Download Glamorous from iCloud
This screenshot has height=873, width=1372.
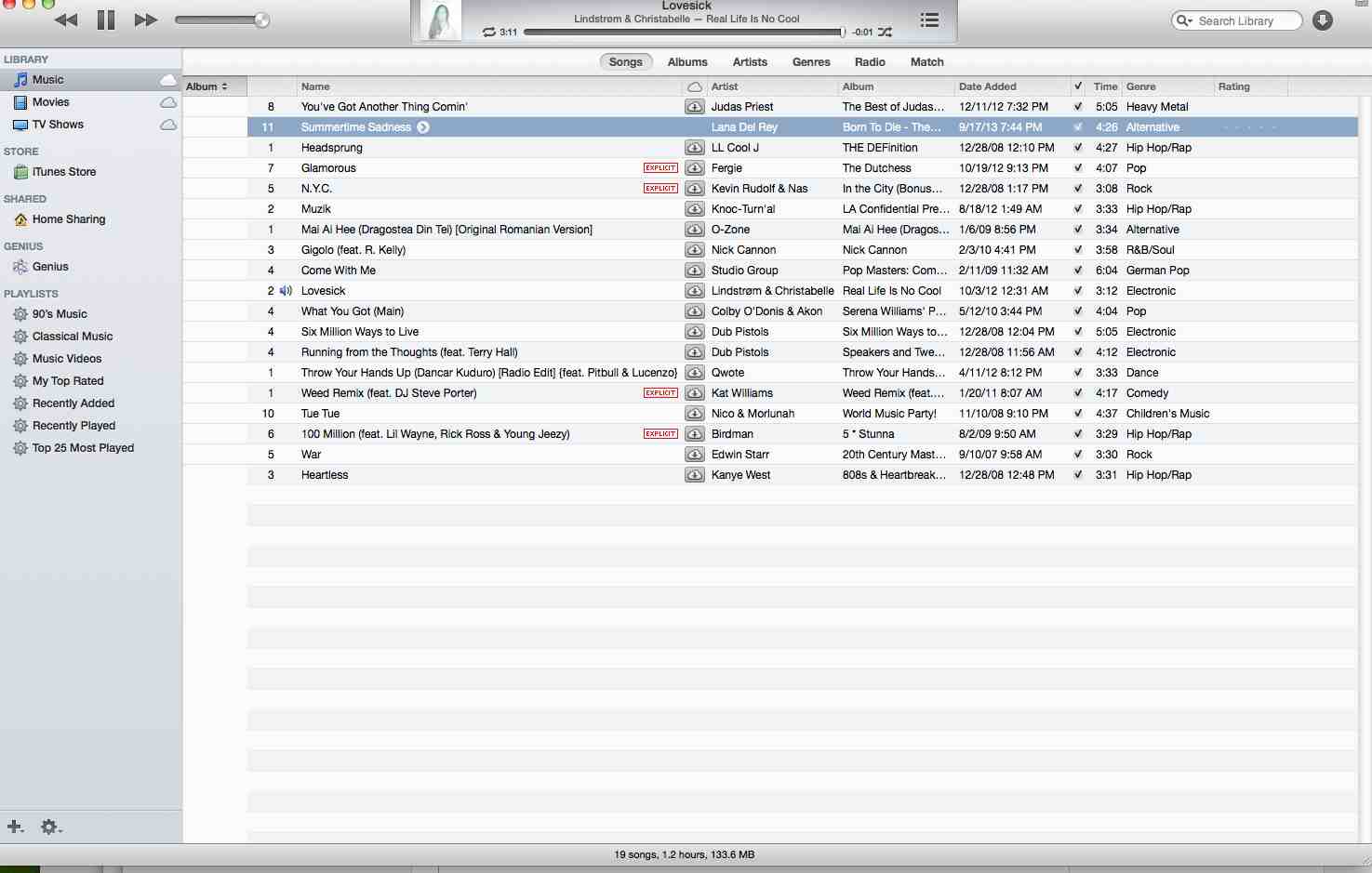click(x=695, y=168)
